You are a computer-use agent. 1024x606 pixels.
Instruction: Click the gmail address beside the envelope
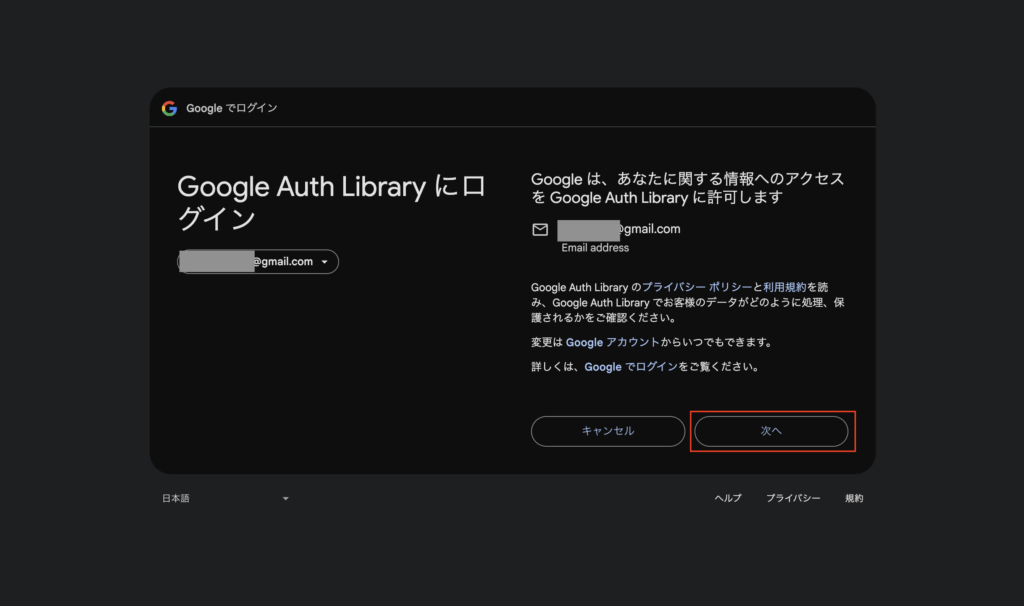pyautogui.click(x=620, y=229)
